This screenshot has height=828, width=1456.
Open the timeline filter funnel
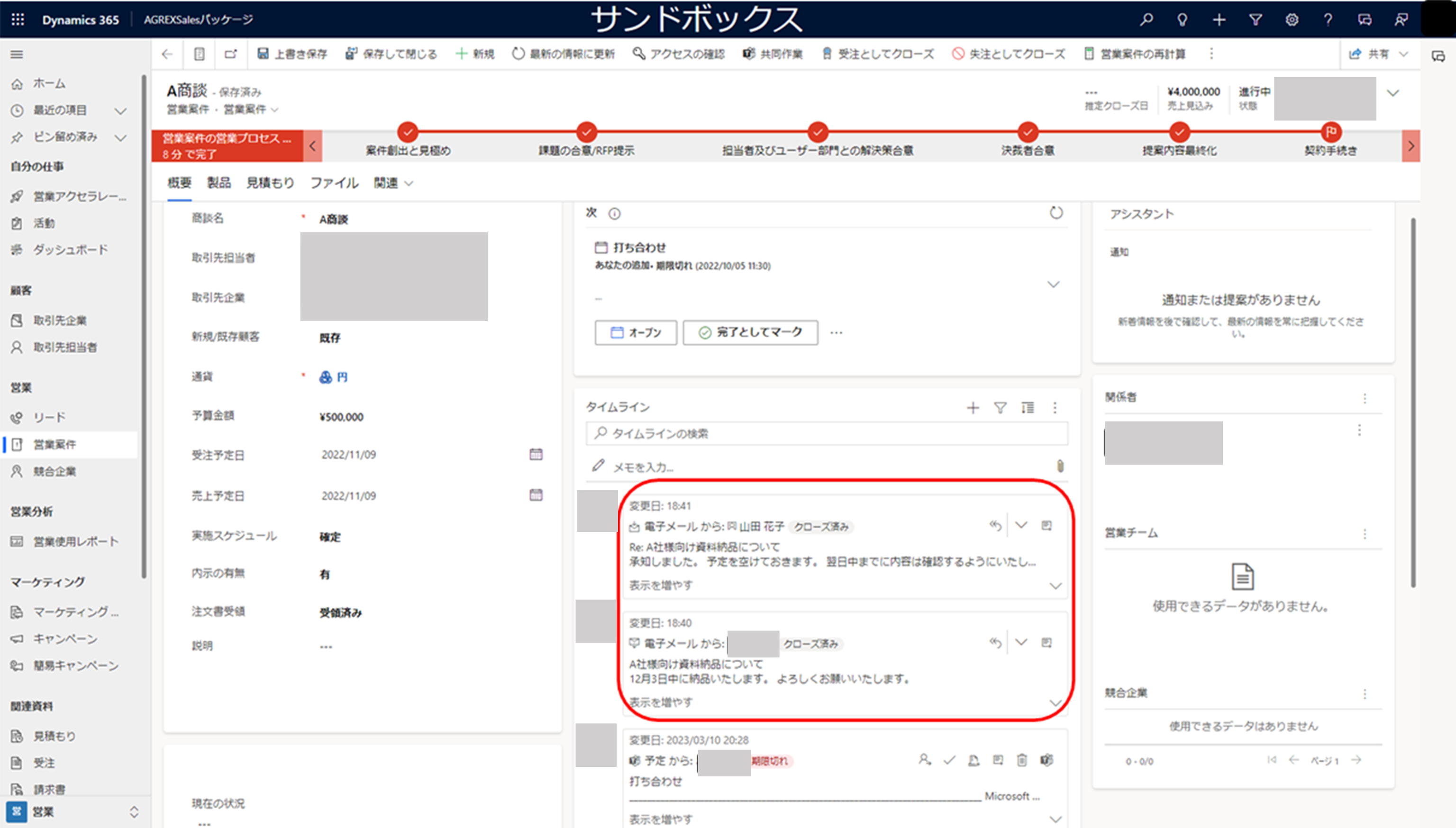point(1000,408)
